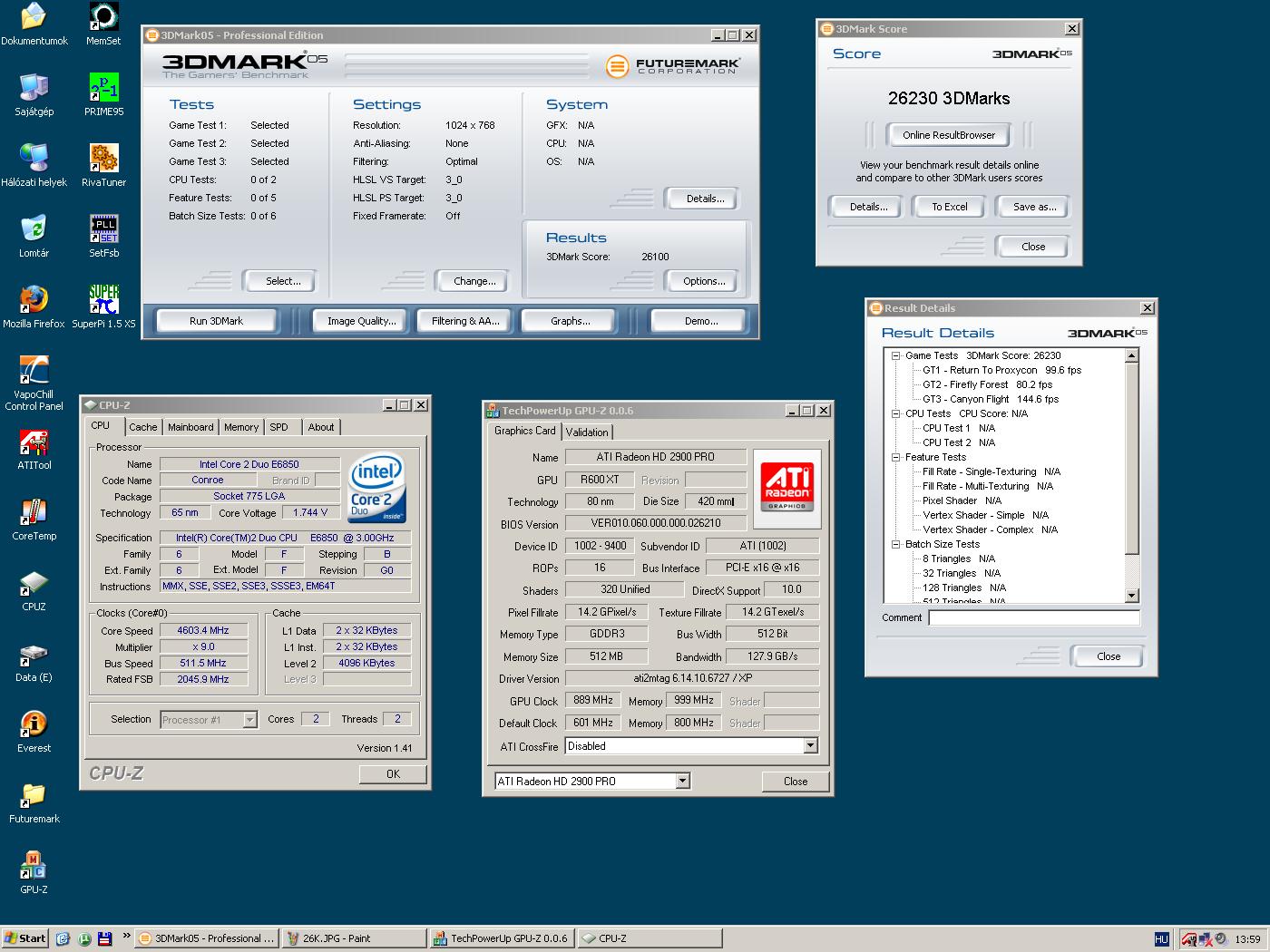Image resolution: width=1270 pixels, height=952 pixels.
Task: Open Hálózati helyek desktop icon
Action: pyautogui.click(x=34, y=166)
